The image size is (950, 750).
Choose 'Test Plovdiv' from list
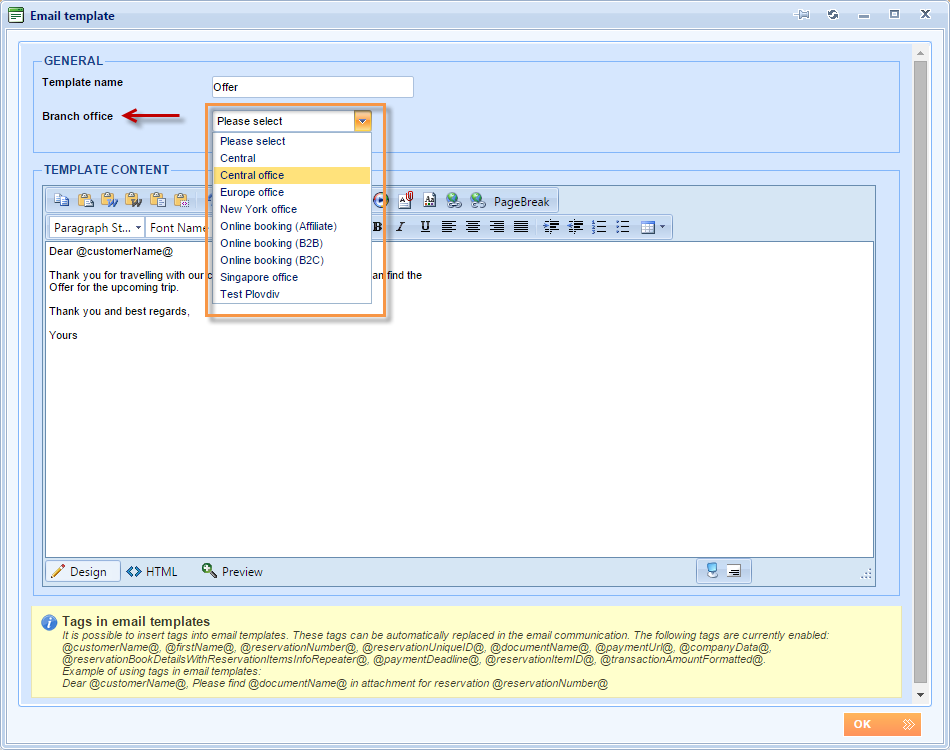click(292, 294)
